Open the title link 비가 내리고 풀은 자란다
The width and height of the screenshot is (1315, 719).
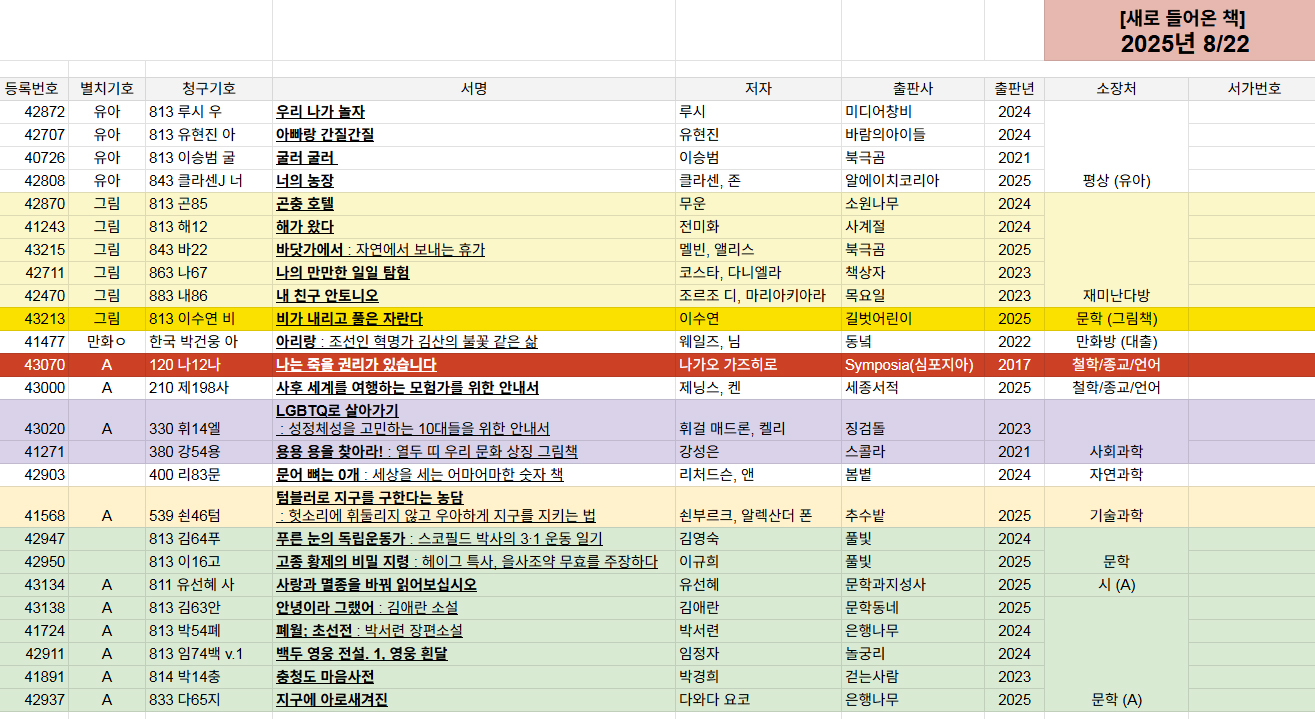[x=349, y=319]
